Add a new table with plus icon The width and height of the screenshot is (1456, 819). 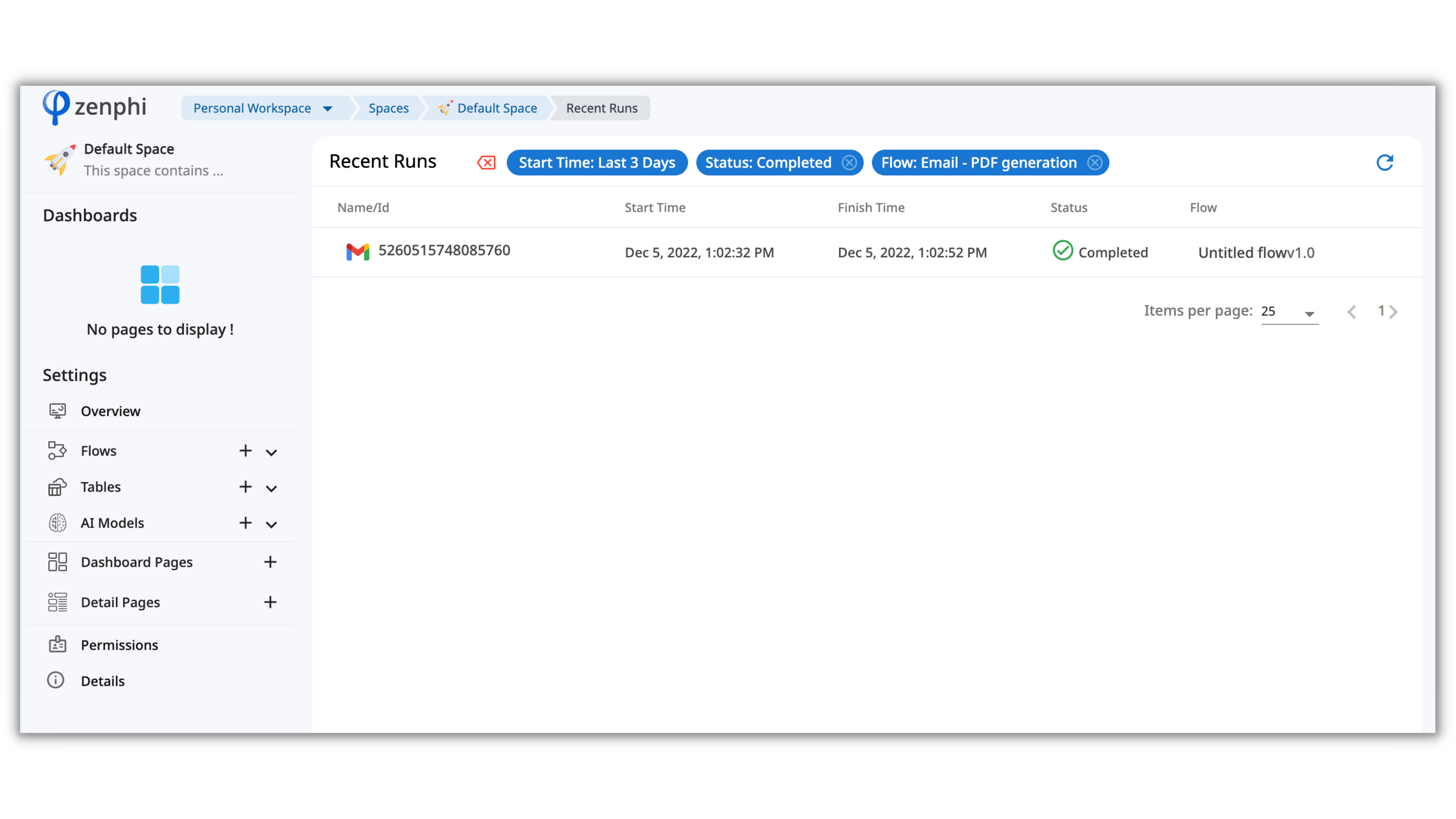[x=245, y=487]
